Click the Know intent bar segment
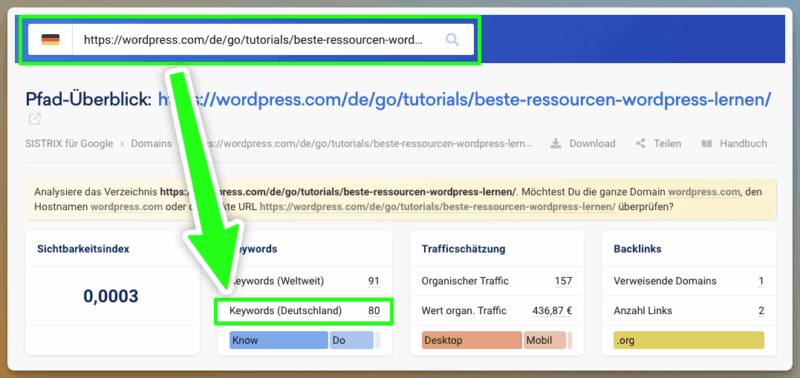The width and height of the screenshot is (800, 378). coord(279,340)
